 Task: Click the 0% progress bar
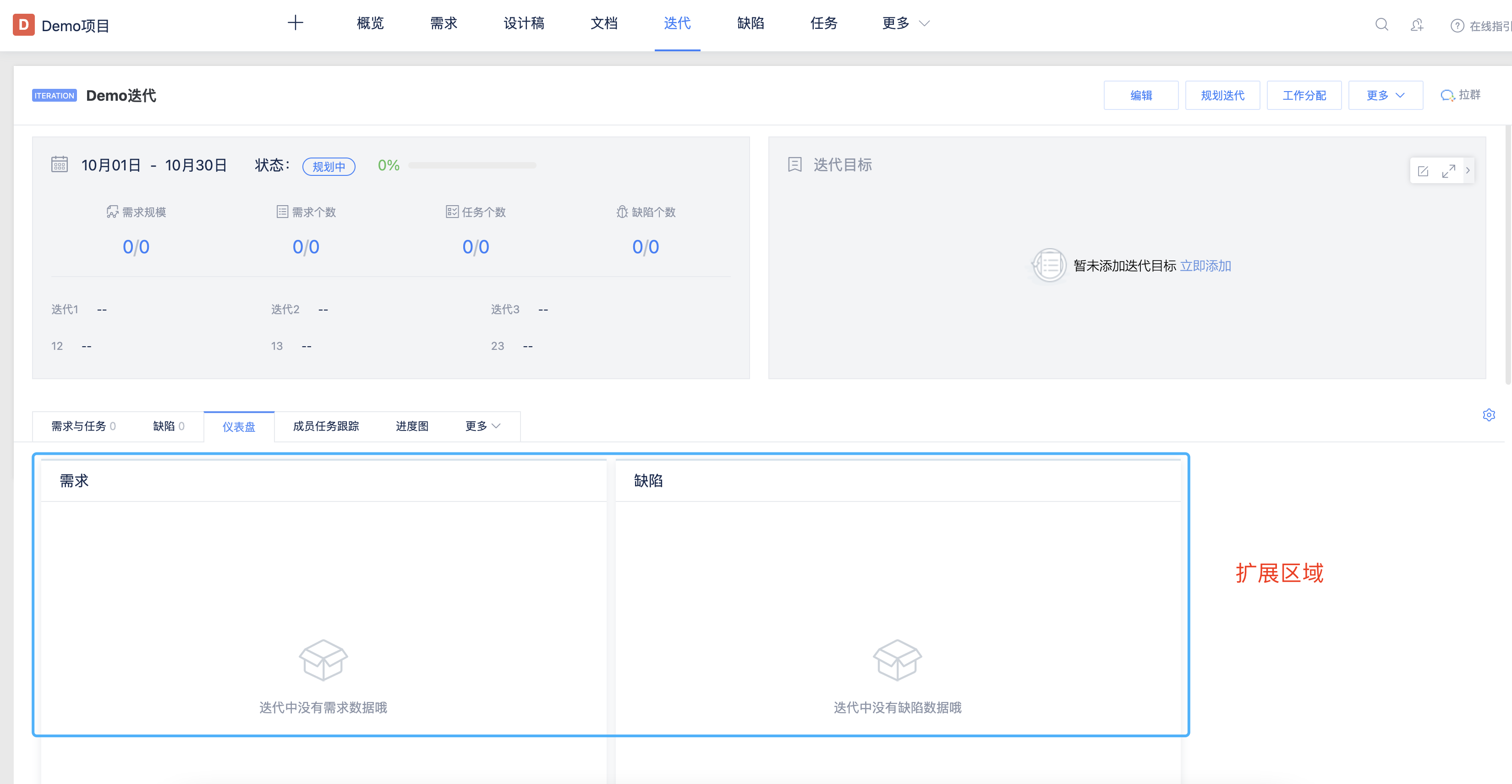(x=472, y=165)
